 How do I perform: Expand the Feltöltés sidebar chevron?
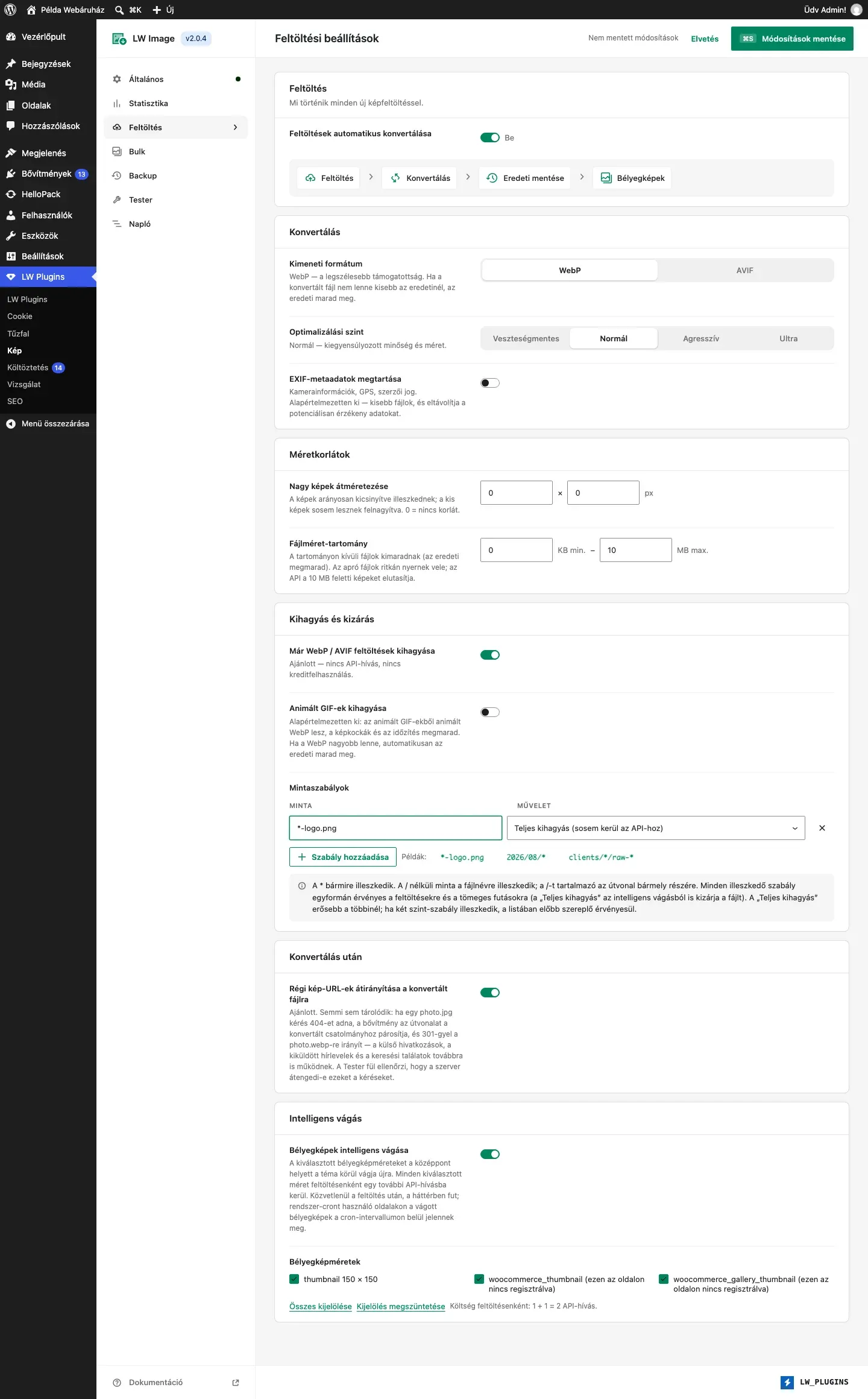[236, 127]
